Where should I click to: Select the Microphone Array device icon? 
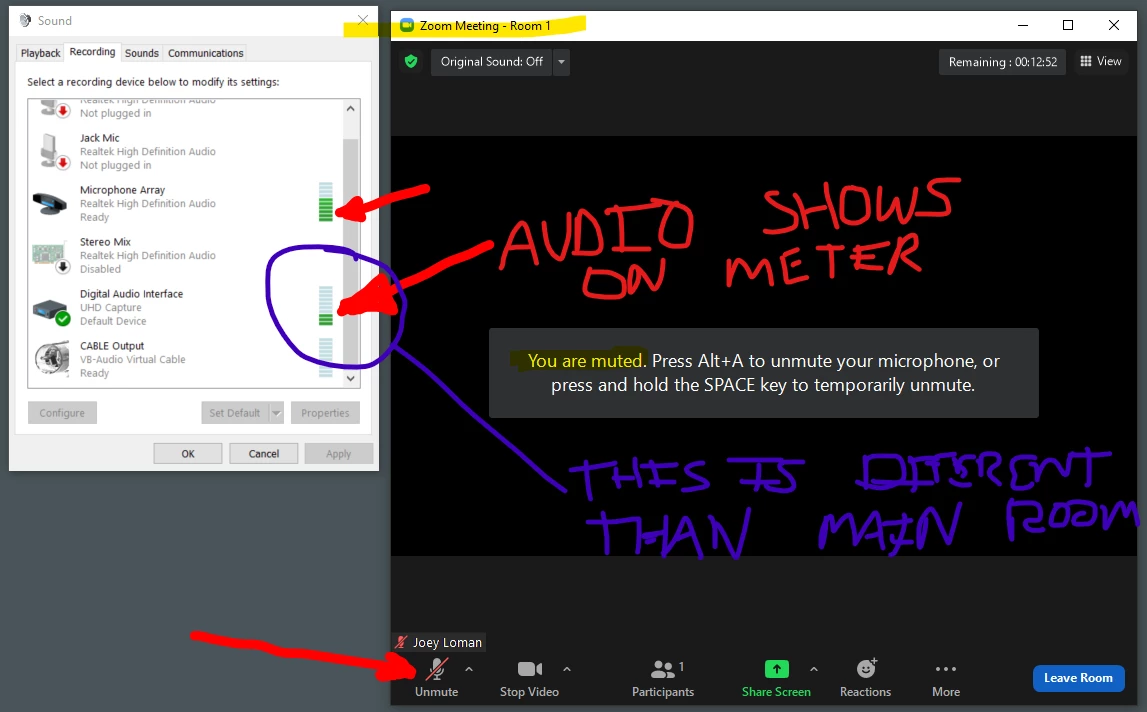pyautogui.click(x=50, y=203)
